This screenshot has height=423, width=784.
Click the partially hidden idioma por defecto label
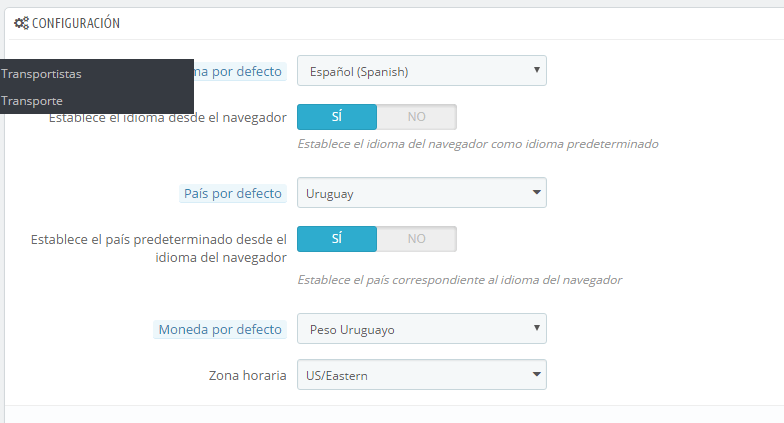pos(240,72)
